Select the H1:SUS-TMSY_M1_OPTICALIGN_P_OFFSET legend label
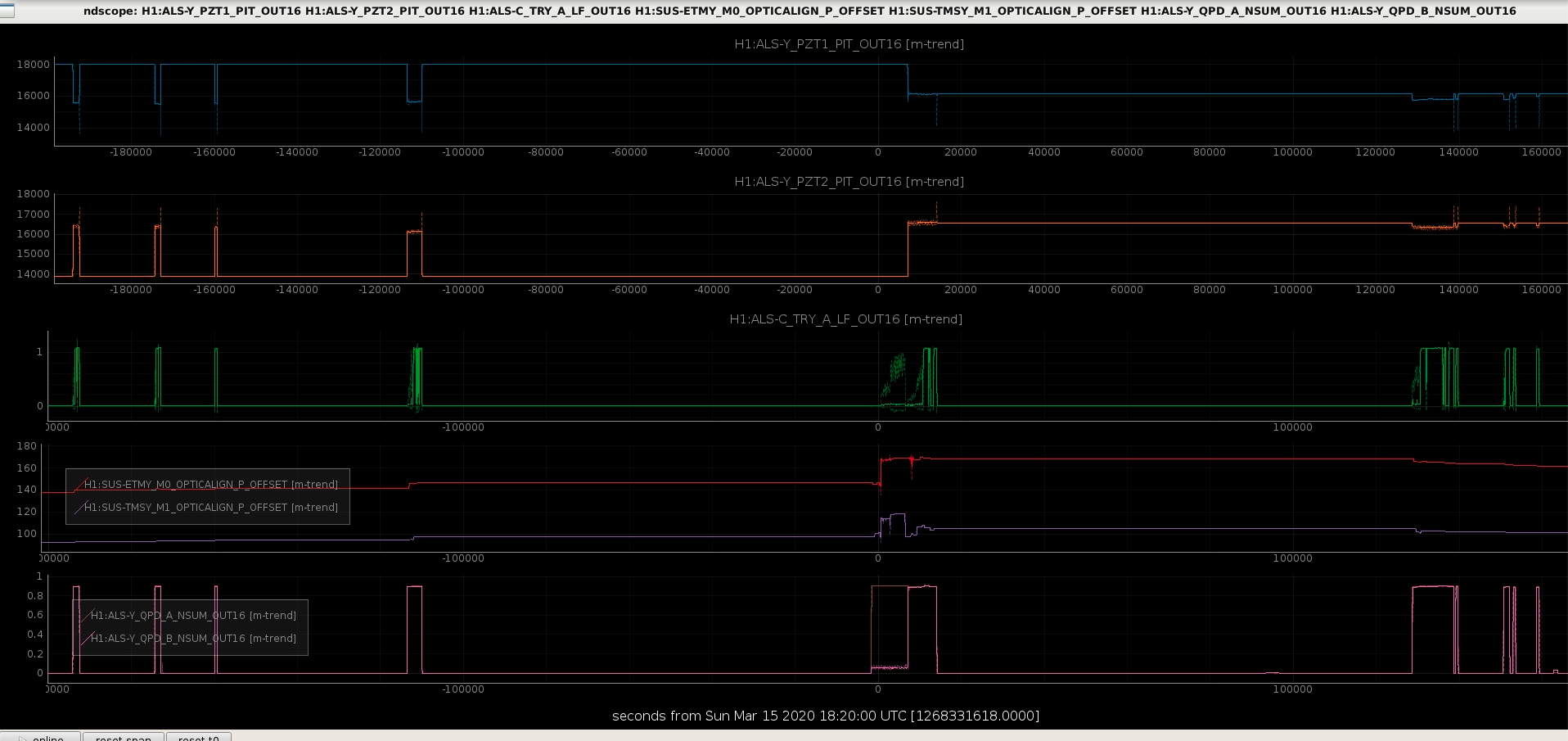The width and height of the screenshot is (1568, 741). point(211,508)
